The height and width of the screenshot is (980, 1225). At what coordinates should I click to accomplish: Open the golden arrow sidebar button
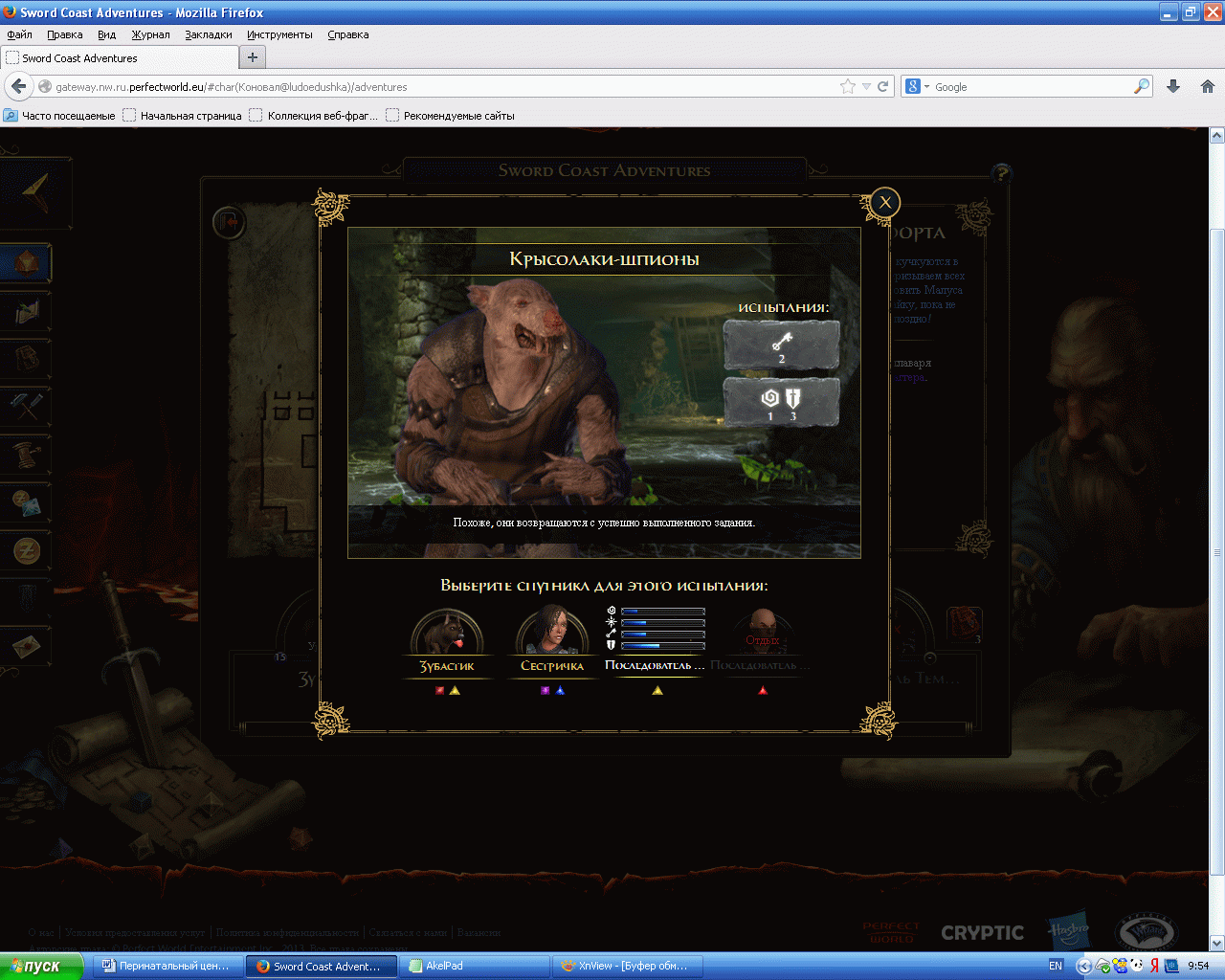(x=34, y=194)
